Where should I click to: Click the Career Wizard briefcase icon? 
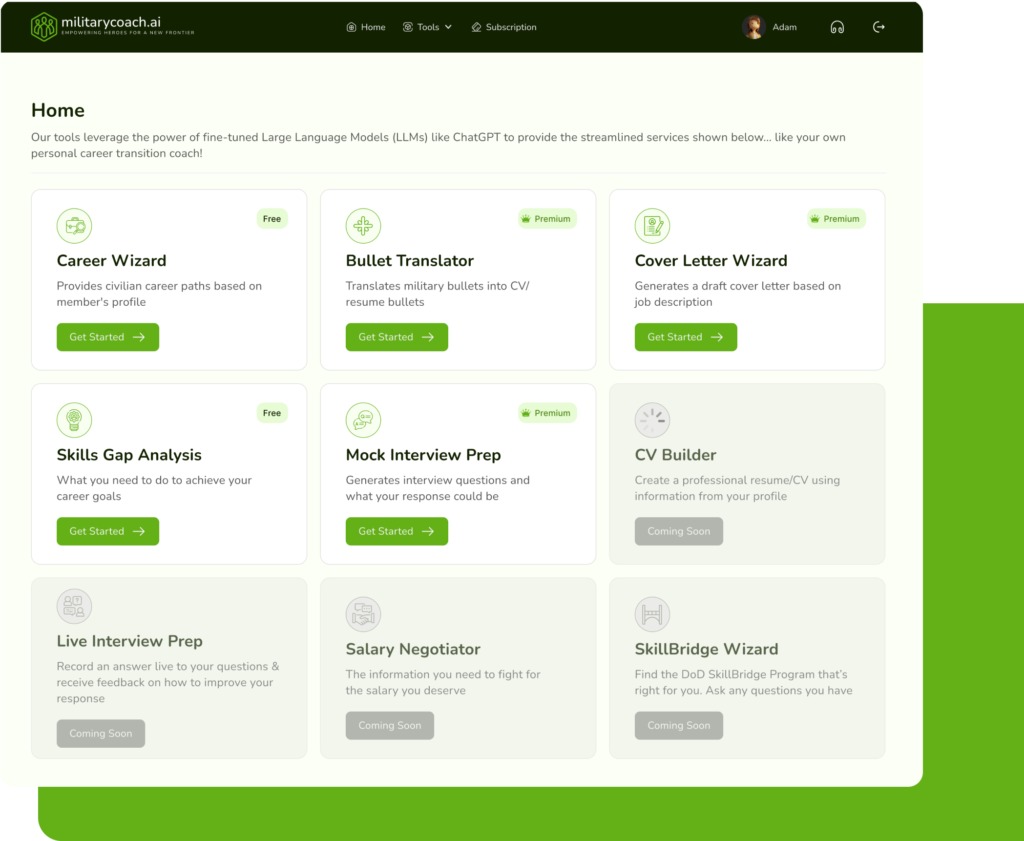pyautogui.click(x=74, y=225)
